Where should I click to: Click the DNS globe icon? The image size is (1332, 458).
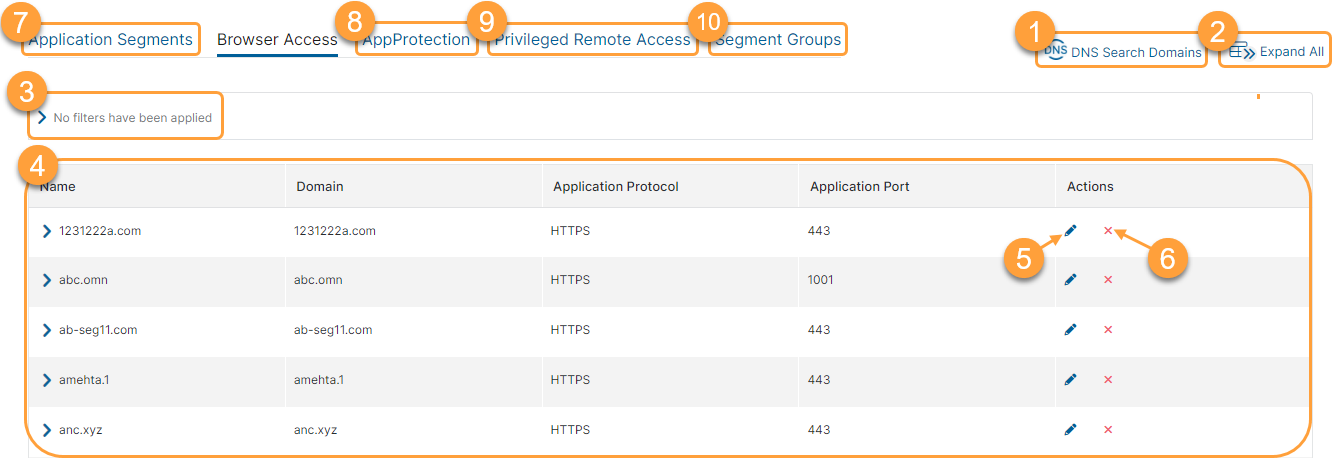click(1055, 50)
